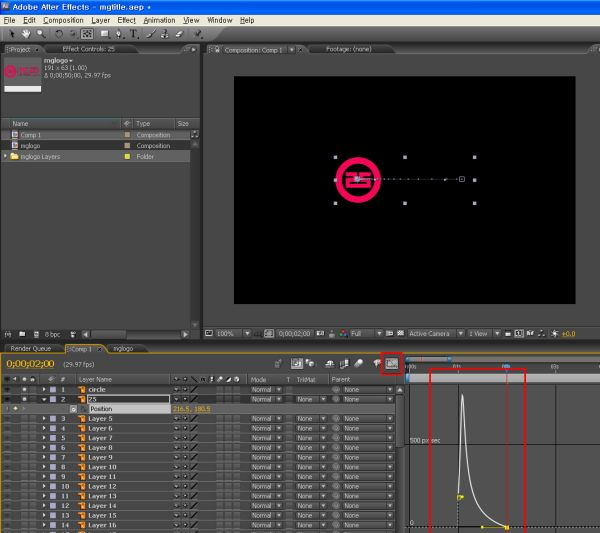Click the Graph Editor button in timeline

tap(391, 363)
